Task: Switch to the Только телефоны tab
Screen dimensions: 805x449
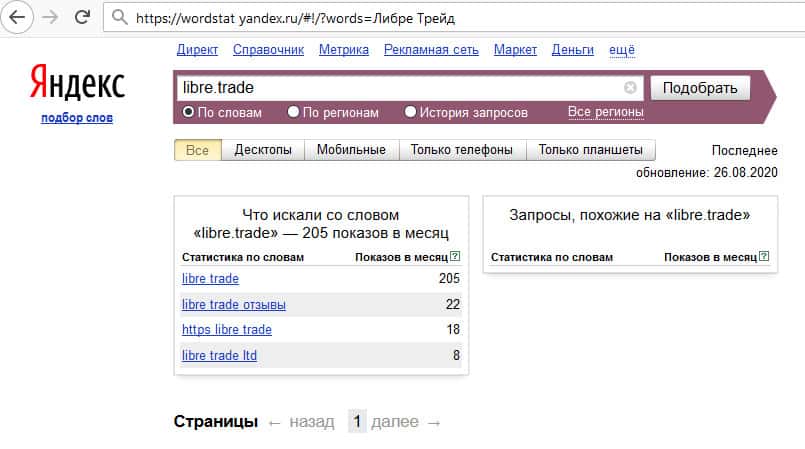Action: click(x=462, y=150)
